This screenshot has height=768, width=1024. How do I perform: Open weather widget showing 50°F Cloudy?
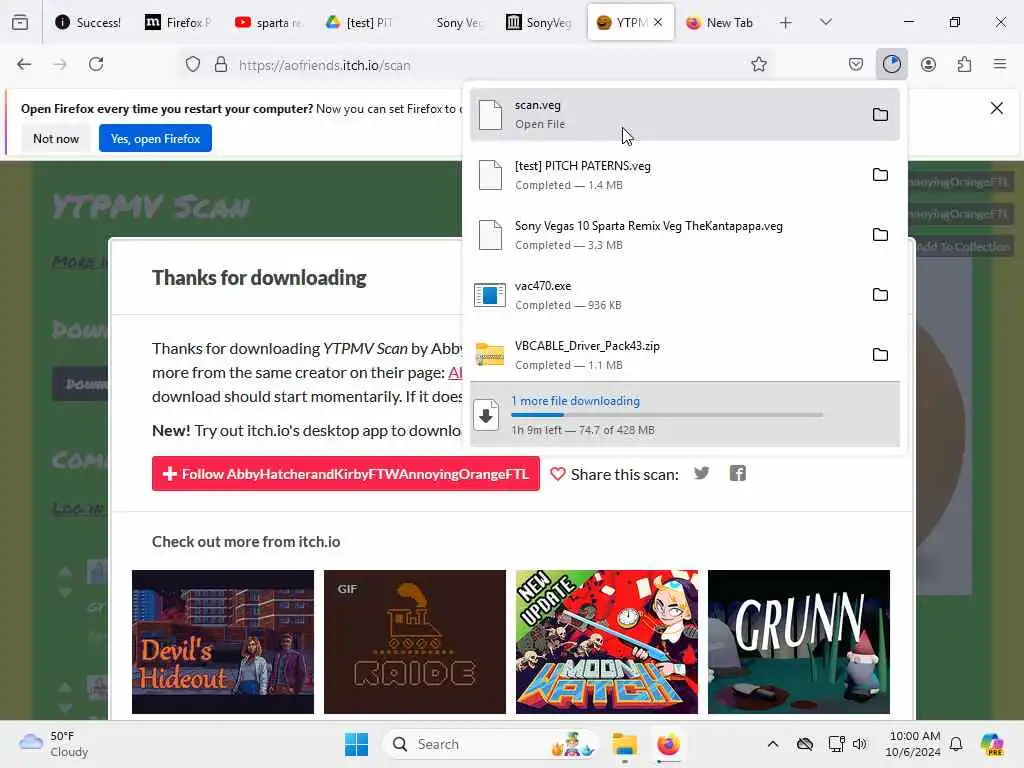click(54, 744)
